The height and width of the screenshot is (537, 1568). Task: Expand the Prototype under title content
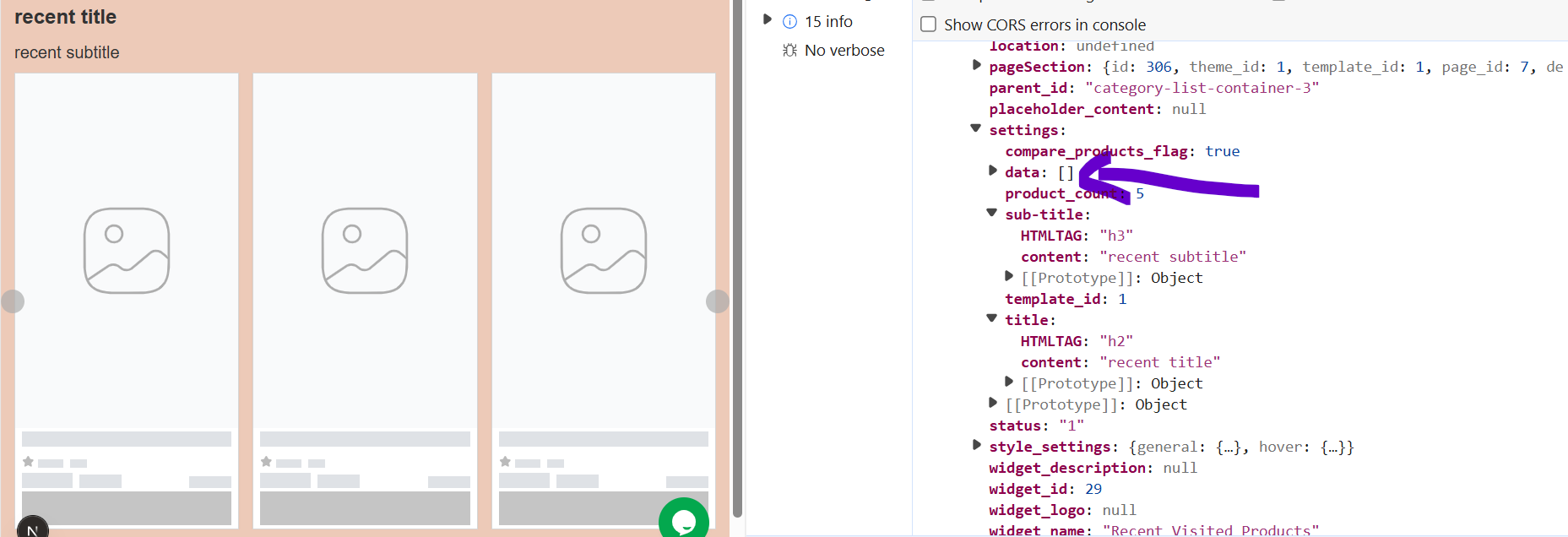(x=1008, y=382)
